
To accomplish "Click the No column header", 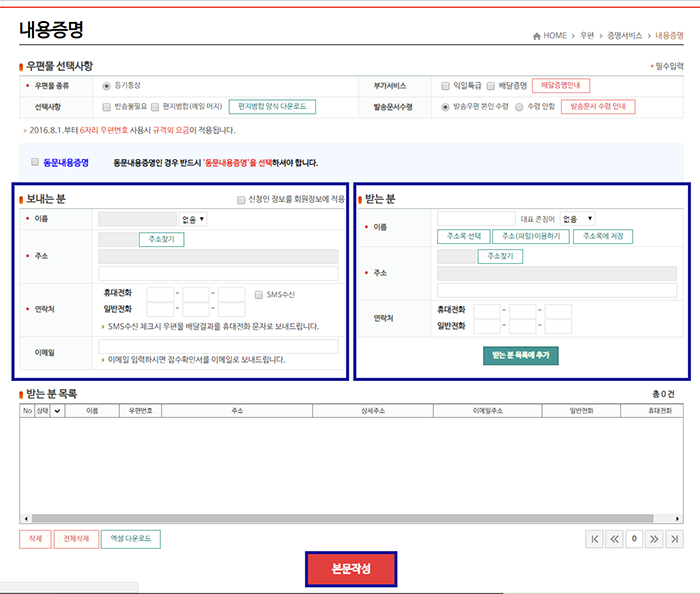I will (27, 411).
